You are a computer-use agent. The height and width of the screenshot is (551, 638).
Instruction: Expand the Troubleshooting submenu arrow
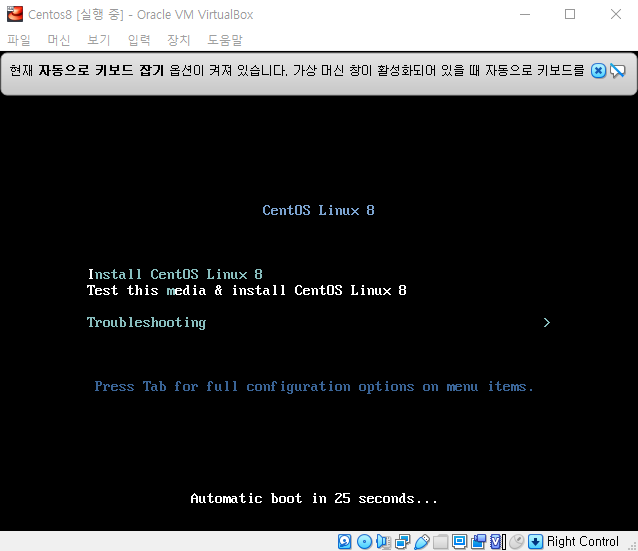pyautogui.click(x=546, y=322)
